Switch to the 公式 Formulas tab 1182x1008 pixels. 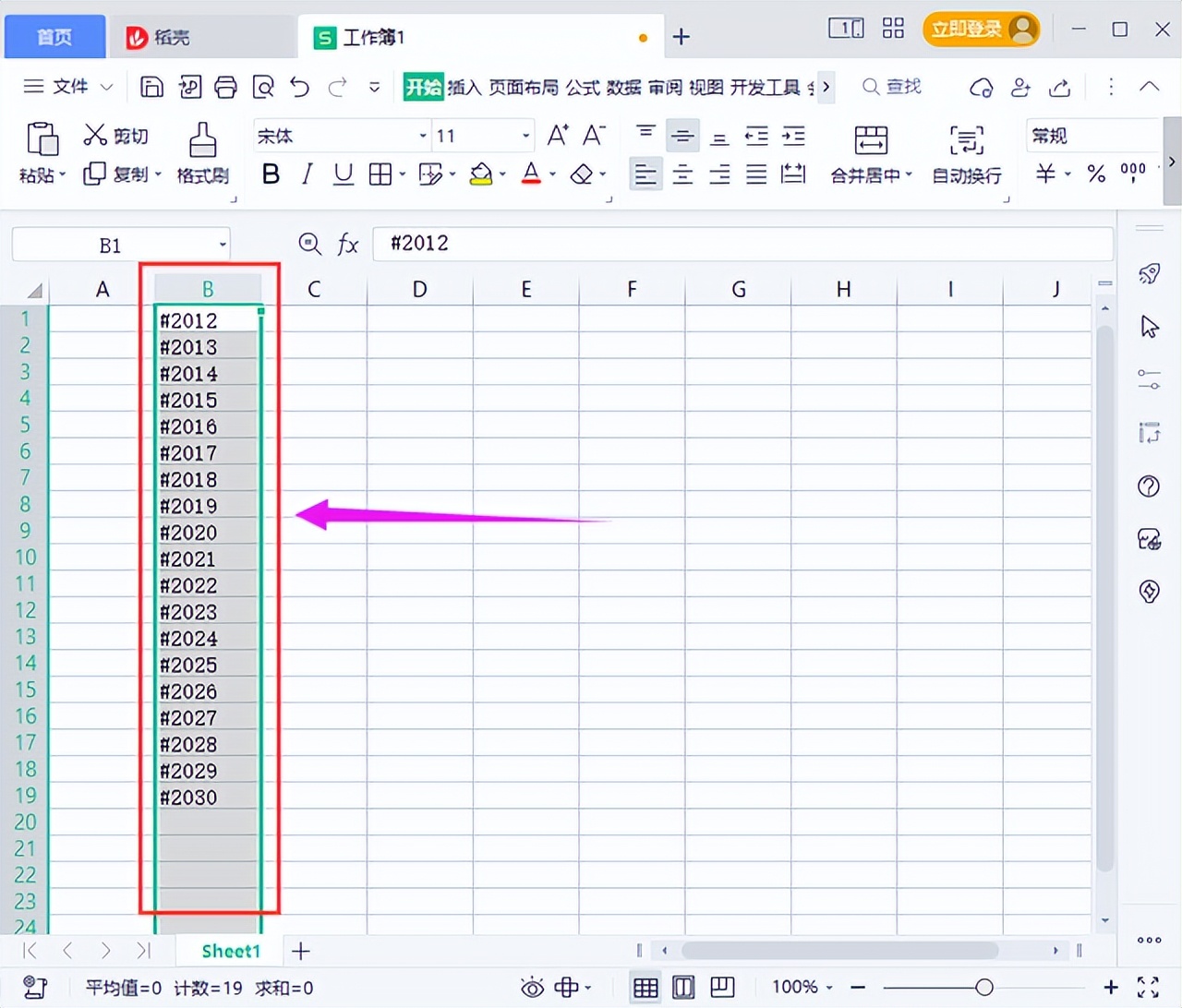pos(583,87)
